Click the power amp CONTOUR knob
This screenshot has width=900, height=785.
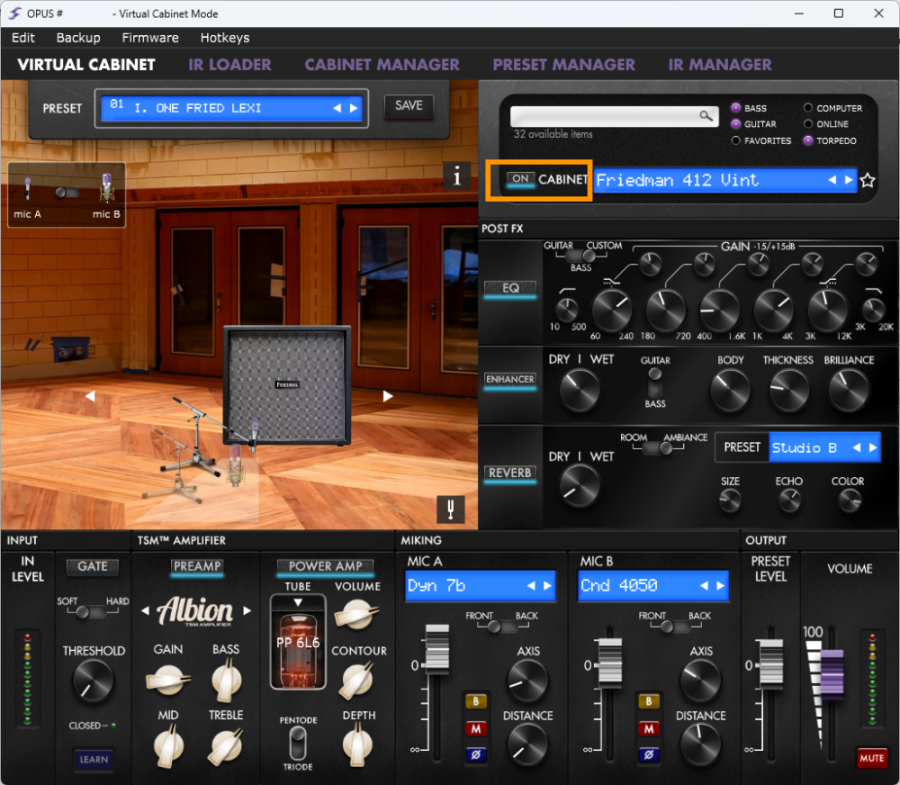pos(357,681)
